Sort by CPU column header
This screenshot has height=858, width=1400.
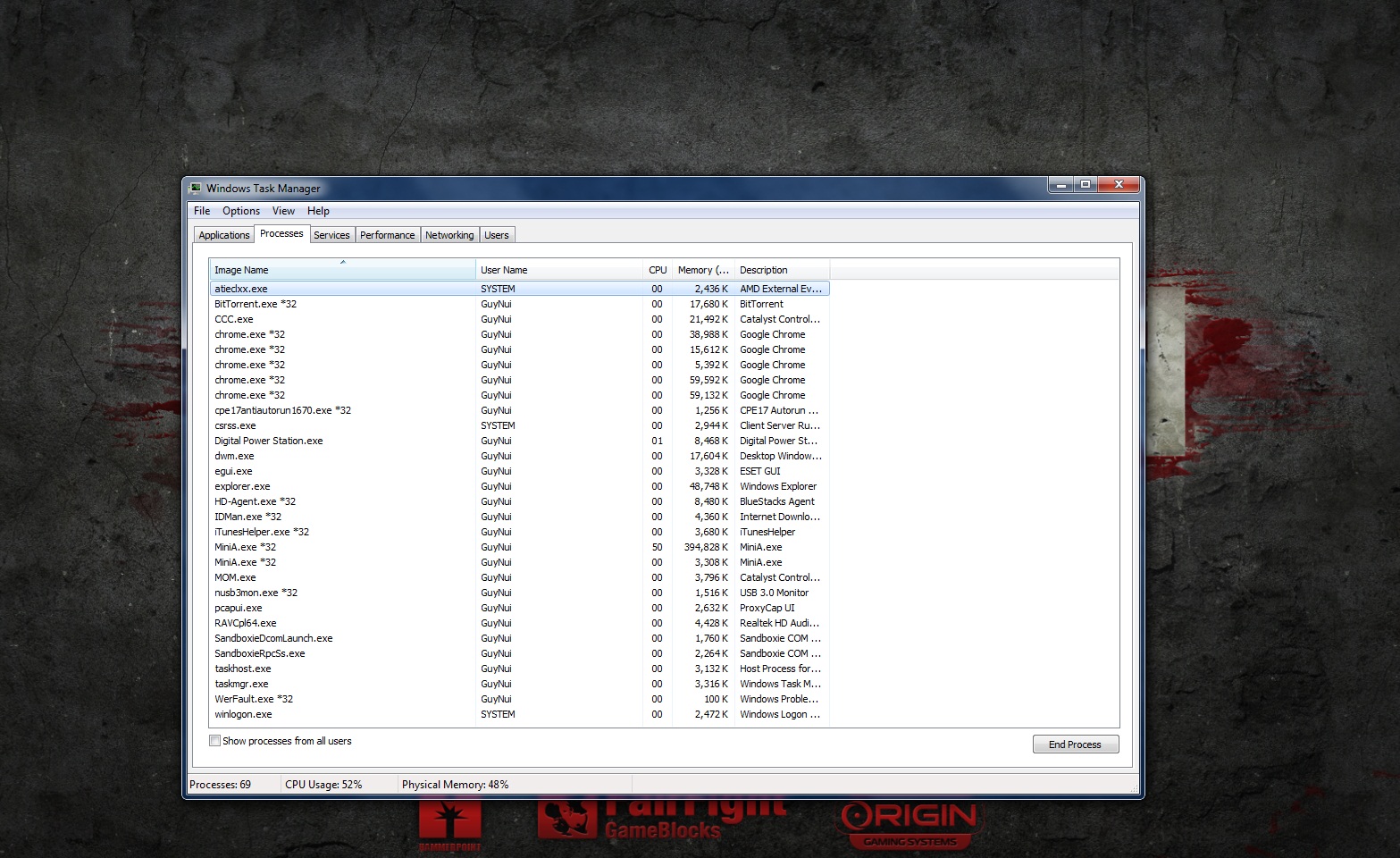658,270
